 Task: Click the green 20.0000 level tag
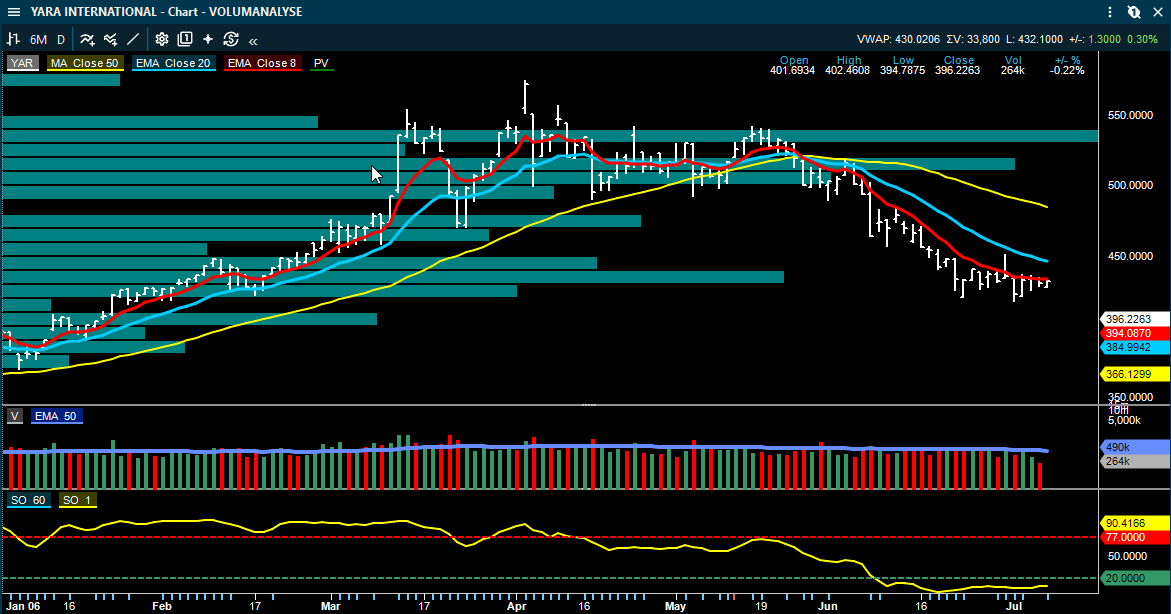[x=1135, y=578]
